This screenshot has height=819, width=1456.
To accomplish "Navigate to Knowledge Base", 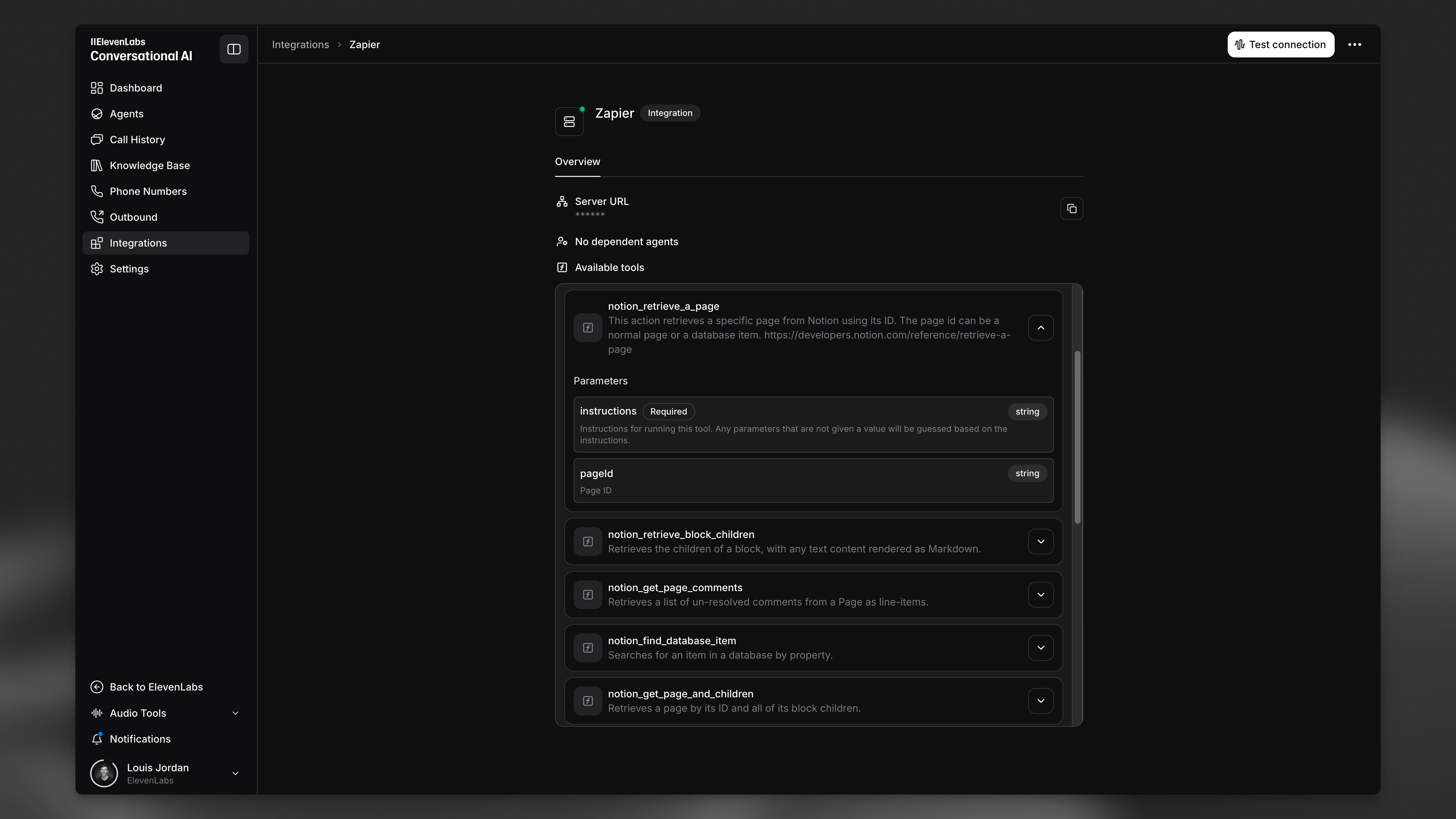I will 150,165.
